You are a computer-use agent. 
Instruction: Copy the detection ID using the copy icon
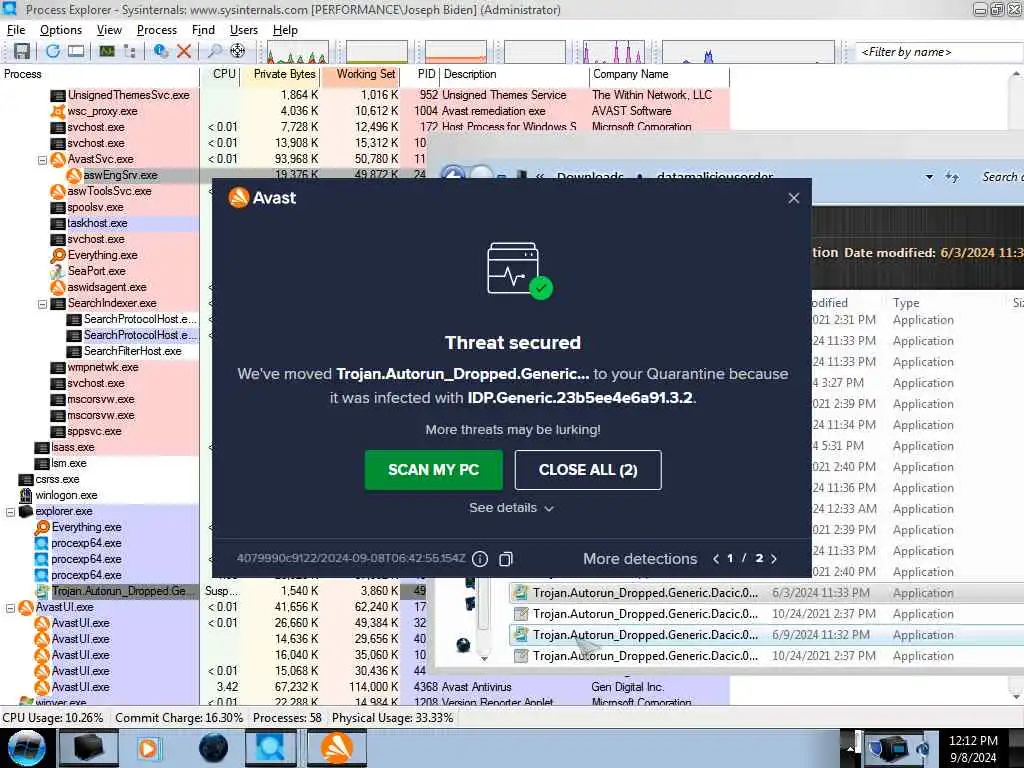pyautogui.click(x=505, y=559)
